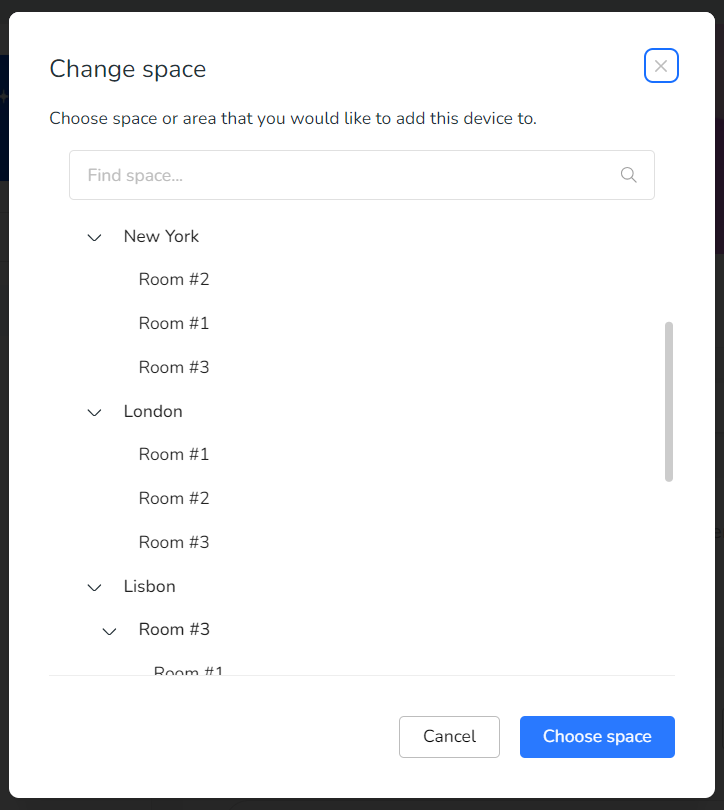Viewport: 724px width, 810px height.
Task: Select Room #3 under New York
Action: [174, 367]
